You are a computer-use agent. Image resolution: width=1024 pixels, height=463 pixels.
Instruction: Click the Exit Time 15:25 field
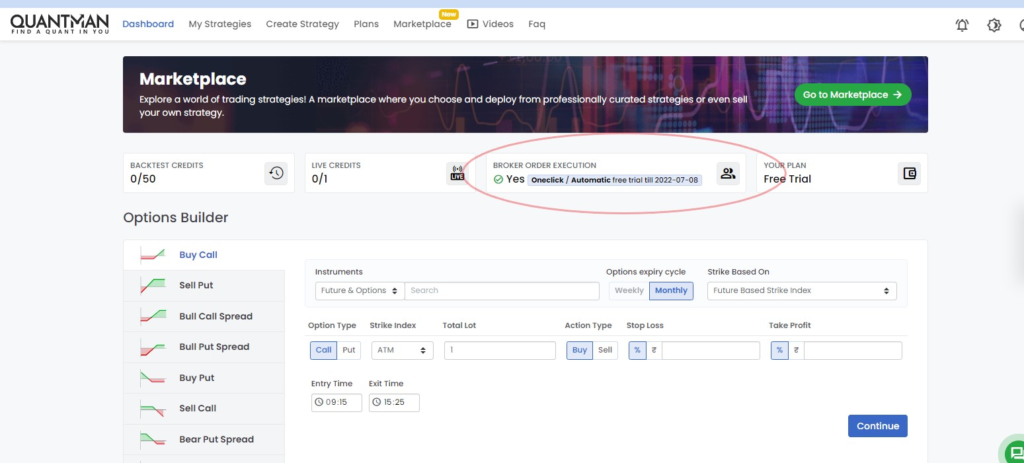coord(394,402)
